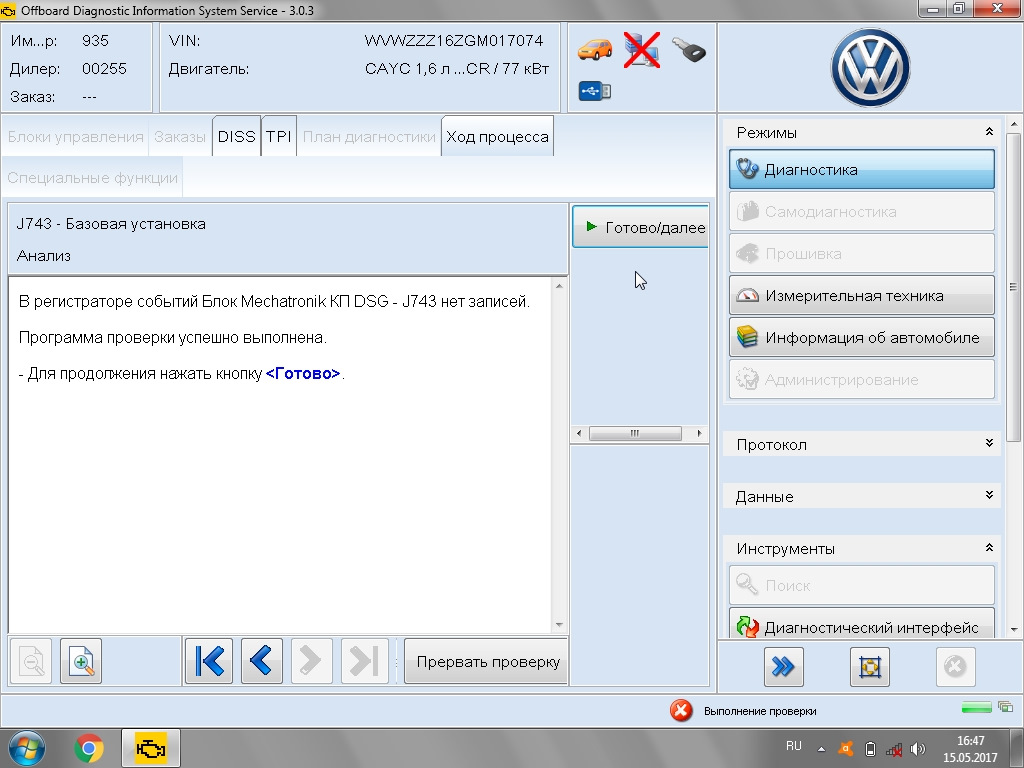Click left arrow of horizontal scrollbar
The height and width of the screenshot is (768, 1024).
pos(579,433)
